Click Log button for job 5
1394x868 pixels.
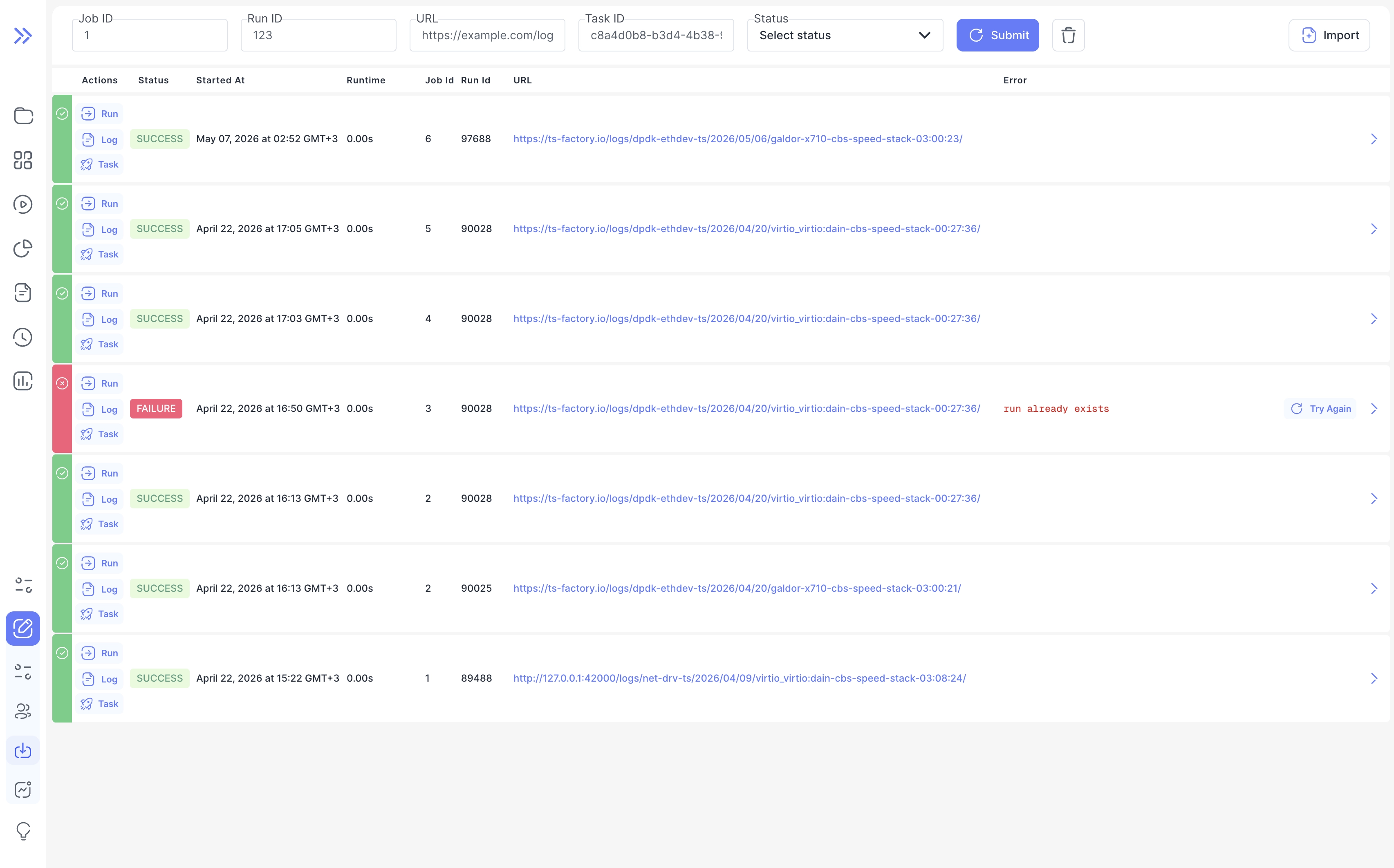99,230
